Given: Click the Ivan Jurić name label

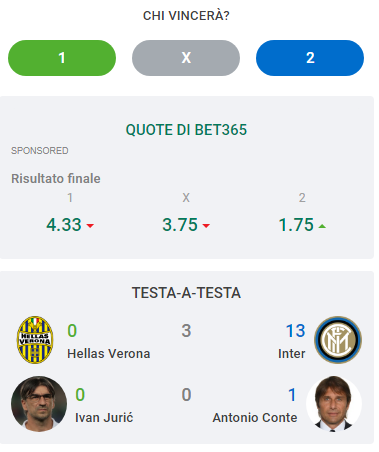Looking at the screenshot, I should click(x=104, y=418).
